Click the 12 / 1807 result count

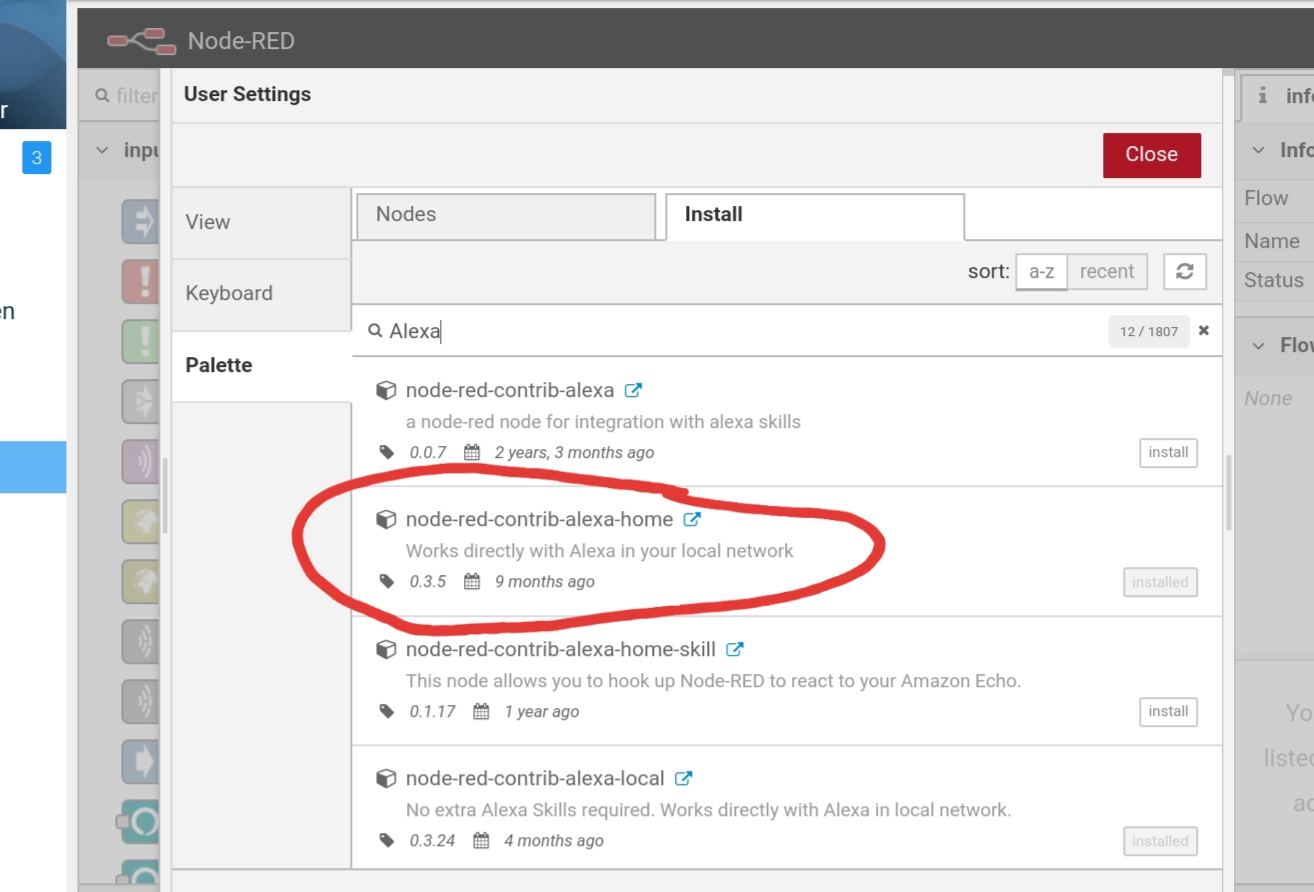(1149, 331)
